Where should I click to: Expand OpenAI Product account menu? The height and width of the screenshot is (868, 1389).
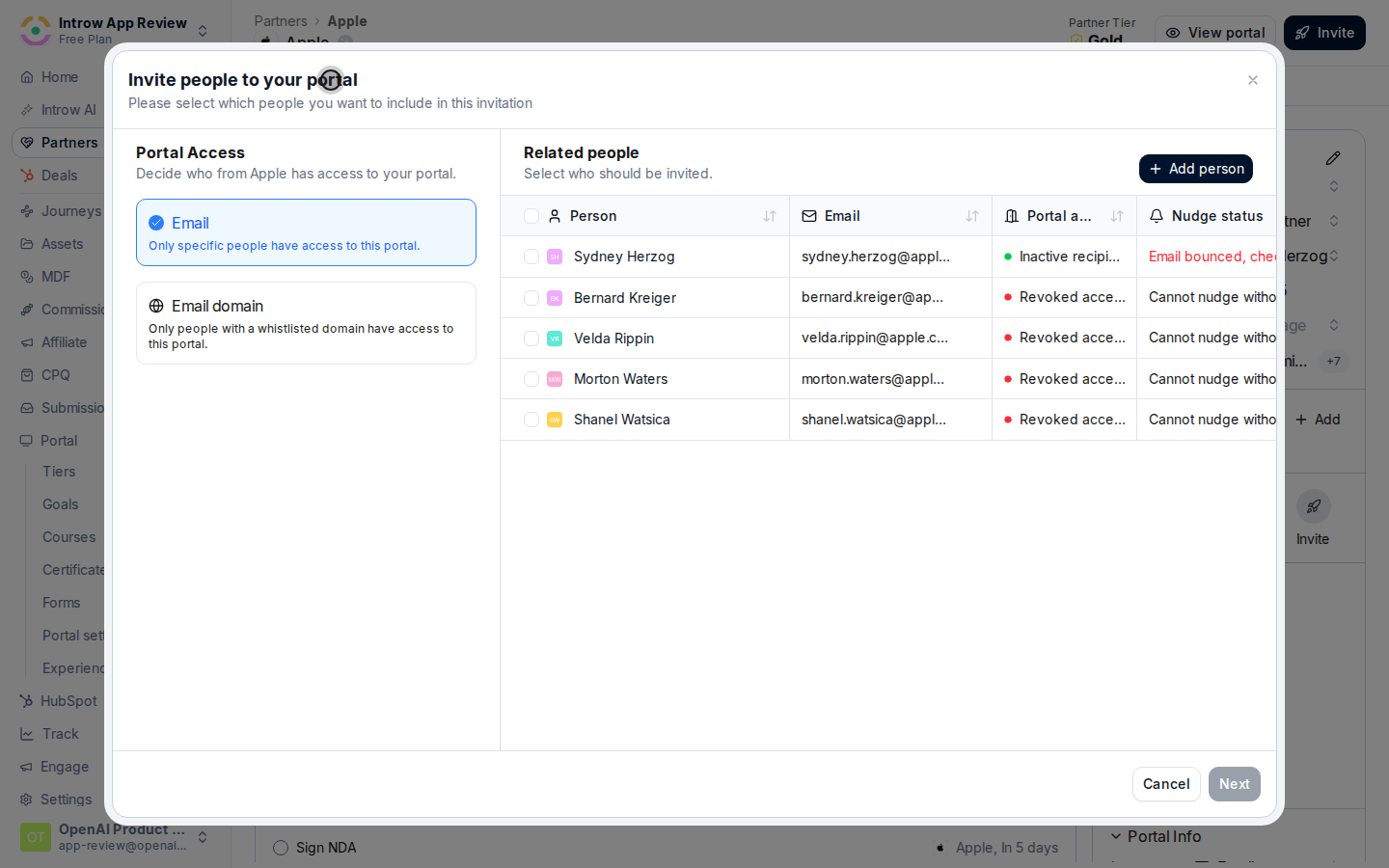pyautogui.click(x=114, y=837)
